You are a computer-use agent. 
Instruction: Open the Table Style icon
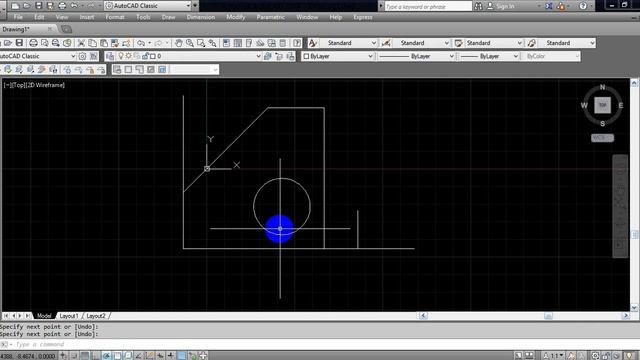(458, 43)
